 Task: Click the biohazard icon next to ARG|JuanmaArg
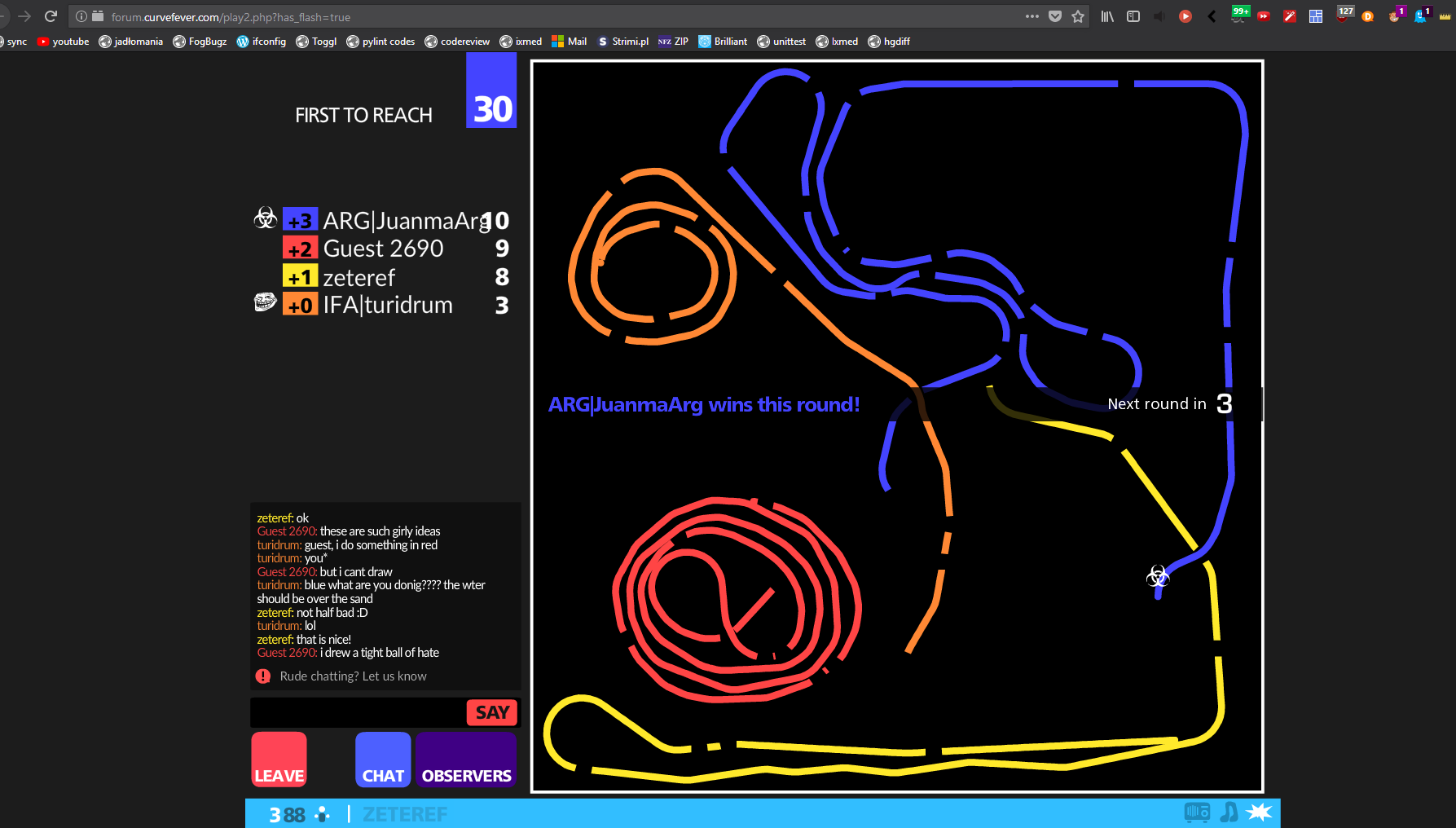click(x=266, y=218)
